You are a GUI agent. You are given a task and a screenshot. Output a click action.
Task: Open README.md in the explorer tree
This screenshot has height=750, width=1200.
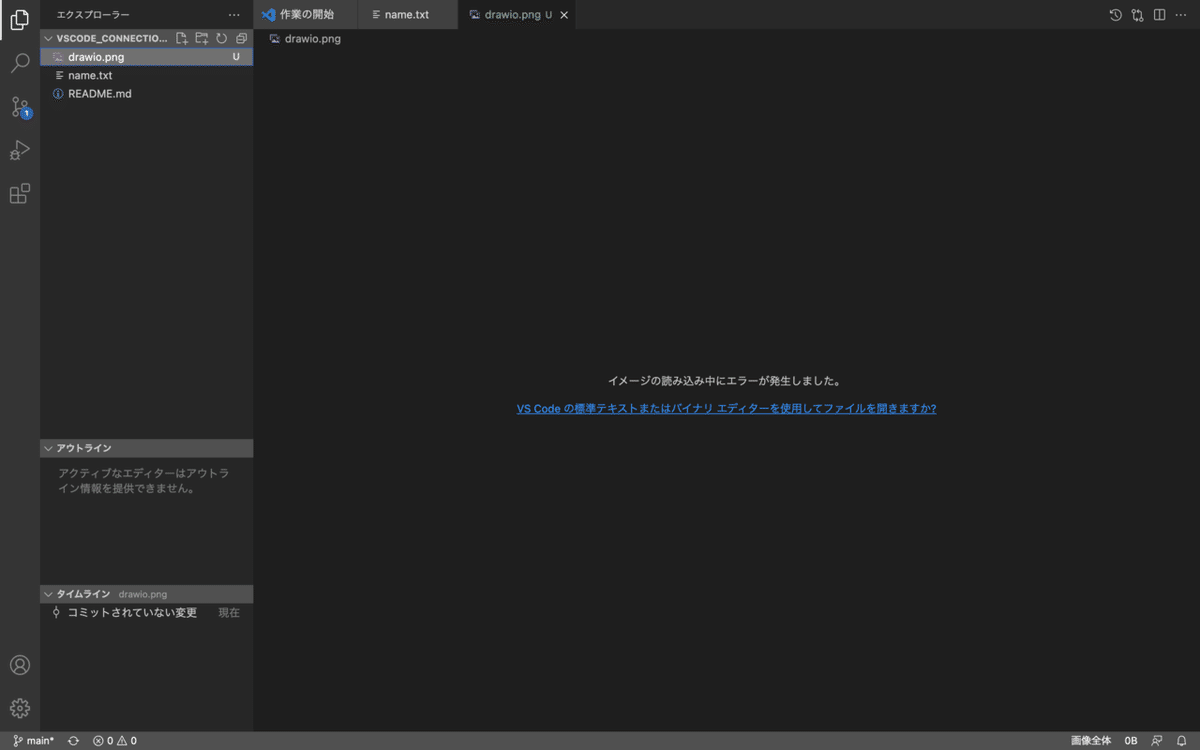(x=147, y=93)
